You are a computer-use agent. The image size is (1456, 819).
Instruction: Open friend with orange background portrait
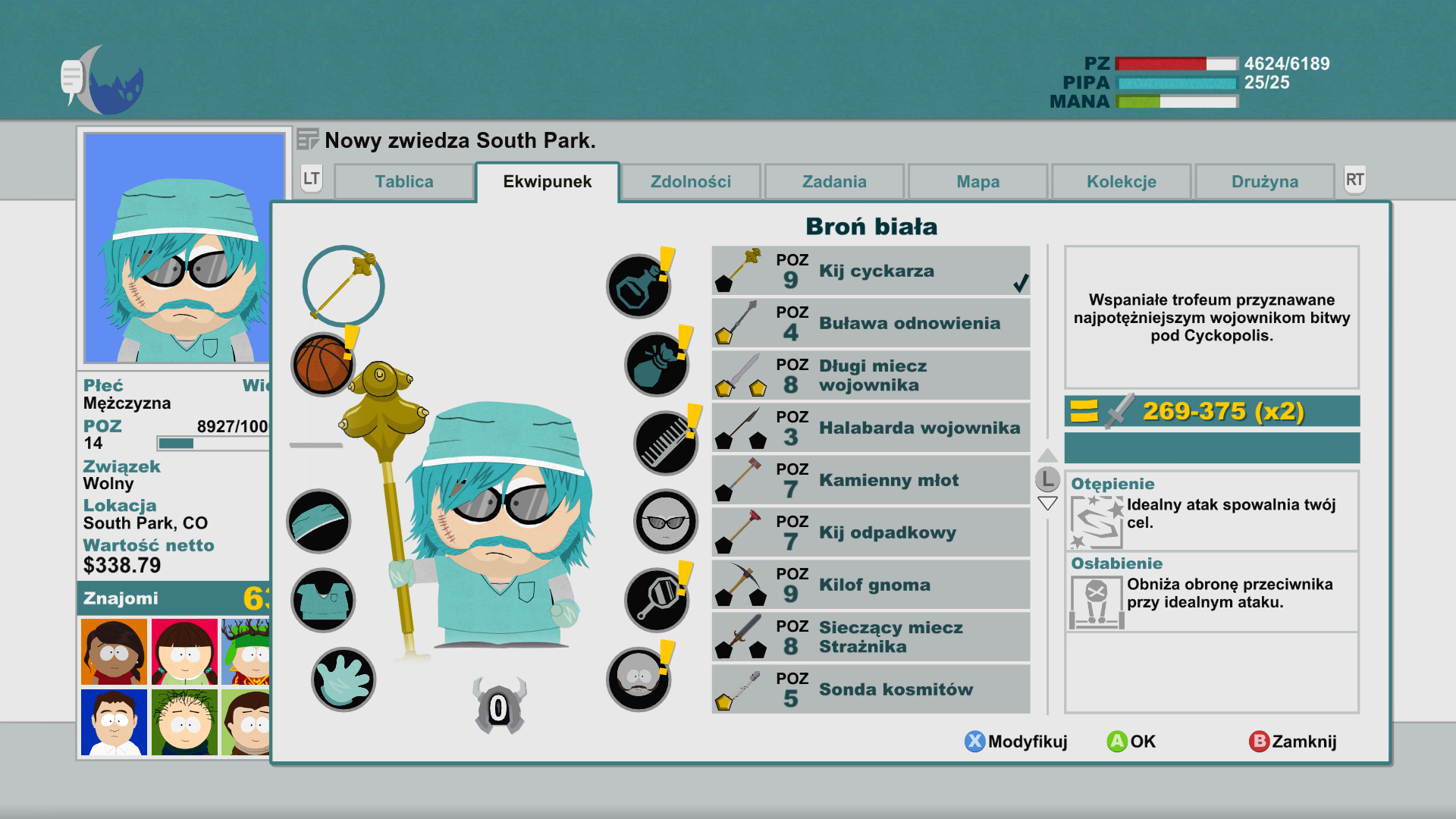(x=114, y=651)
